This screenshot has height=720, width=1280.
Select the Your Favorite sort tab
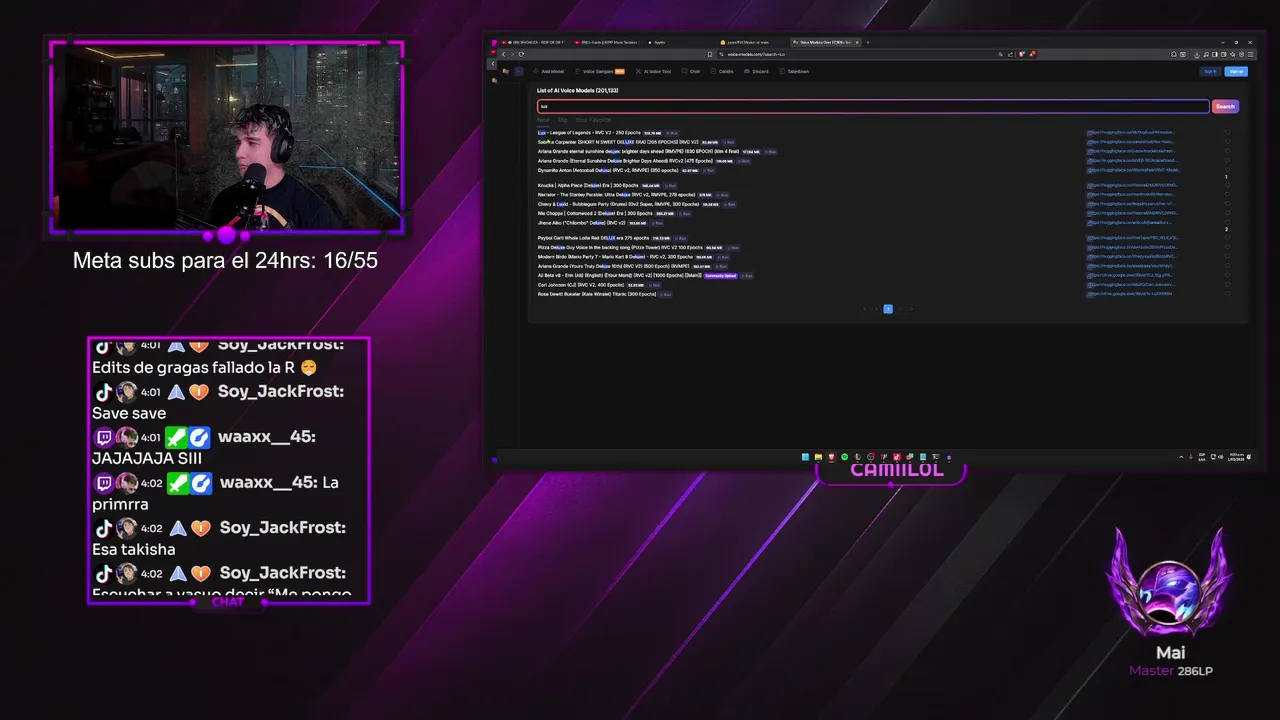593,120
